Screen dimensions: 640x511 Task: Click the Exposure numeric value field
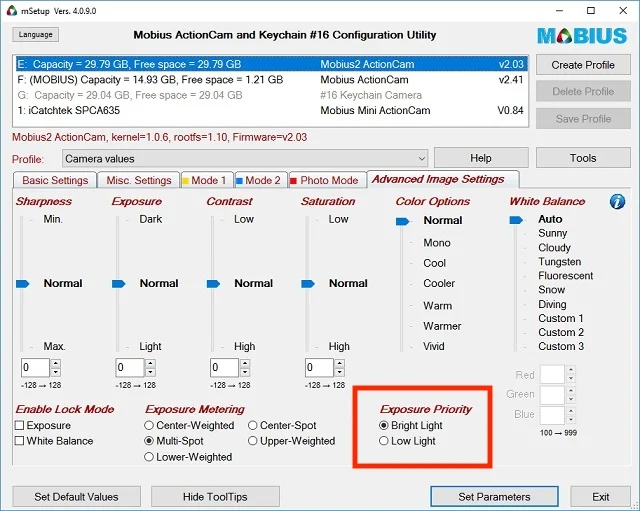130,368
